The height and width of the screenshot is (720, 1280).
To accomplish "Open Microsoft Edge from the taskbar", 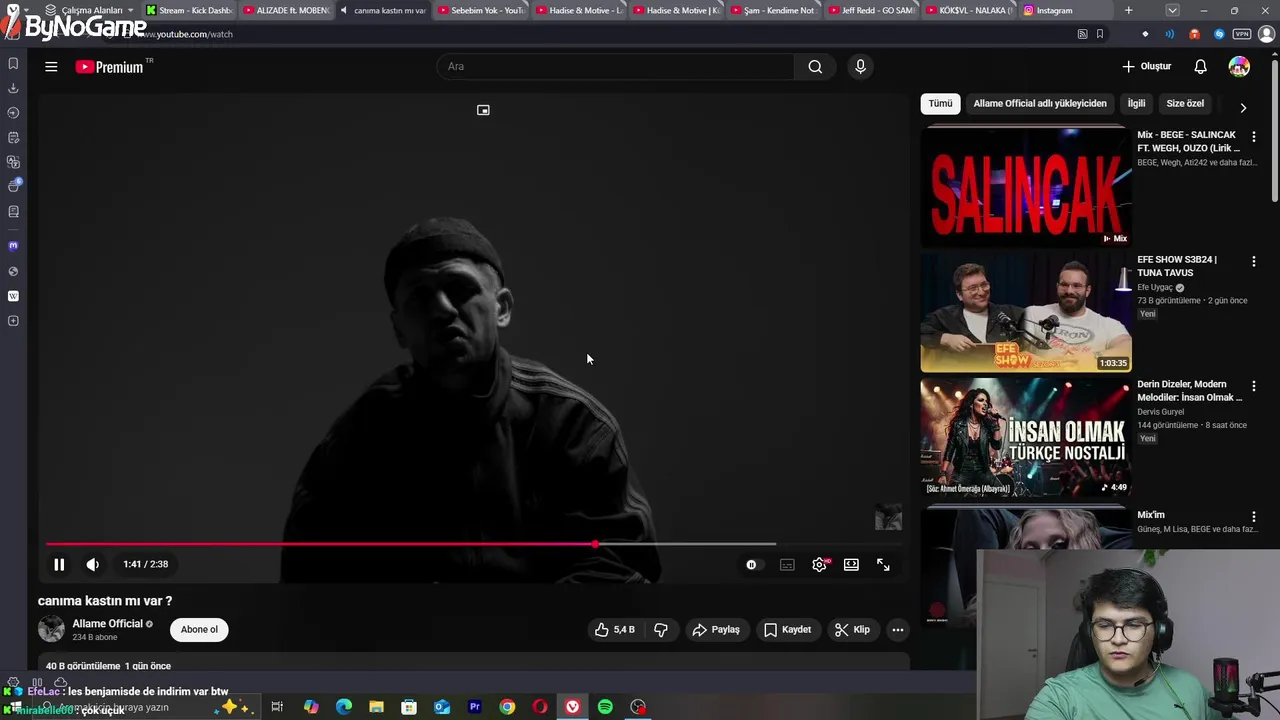I will [x=344, y=707].
